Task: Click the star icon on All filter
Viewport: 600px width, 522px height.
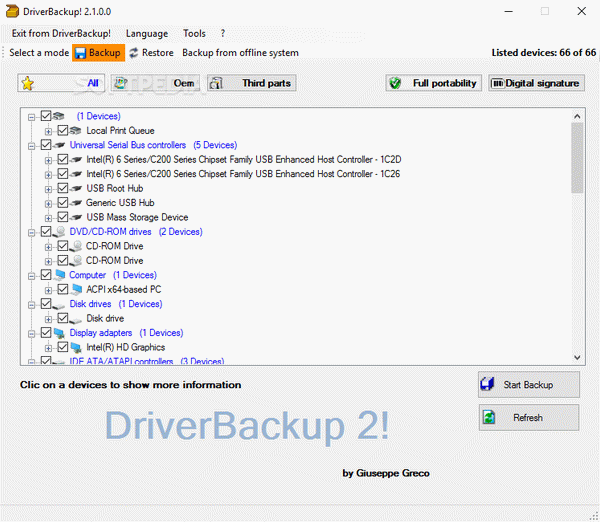Action: click(28, 83)
